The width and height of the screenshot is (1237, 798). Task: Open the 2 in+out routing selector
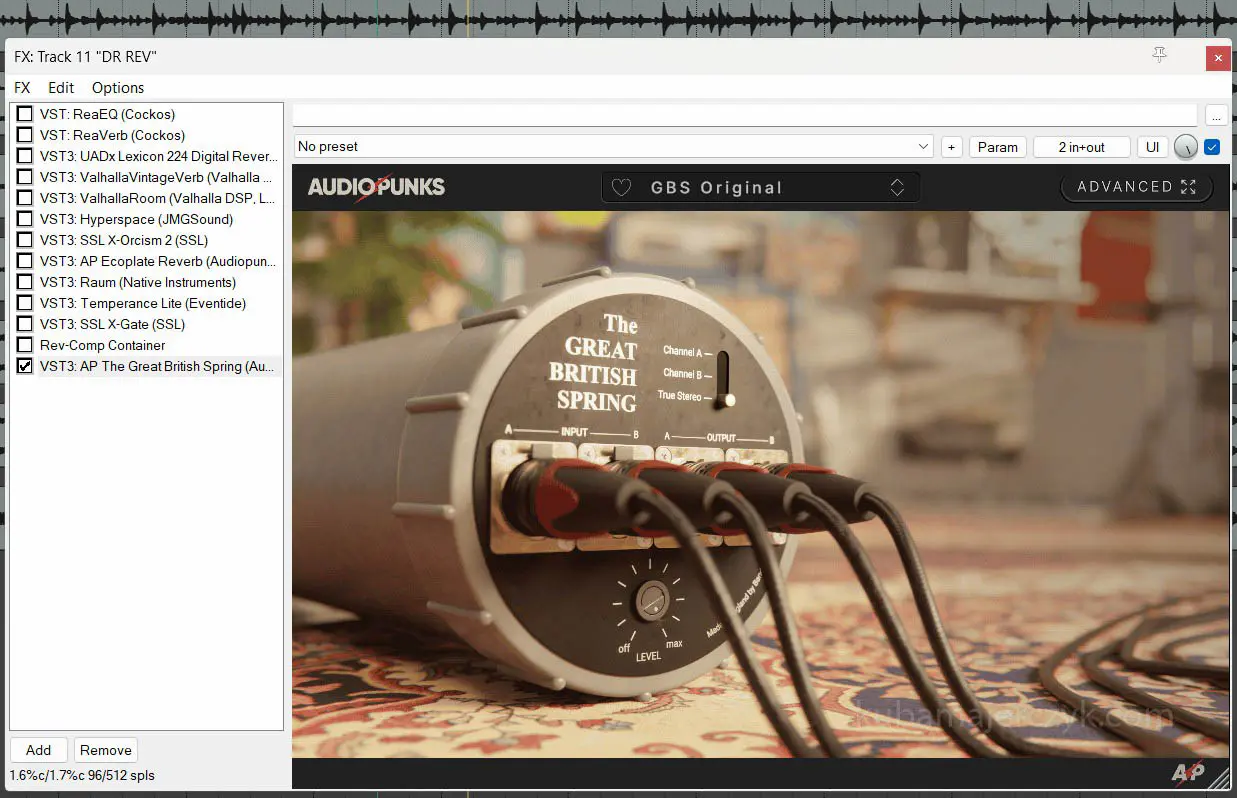coord(1081,147)
